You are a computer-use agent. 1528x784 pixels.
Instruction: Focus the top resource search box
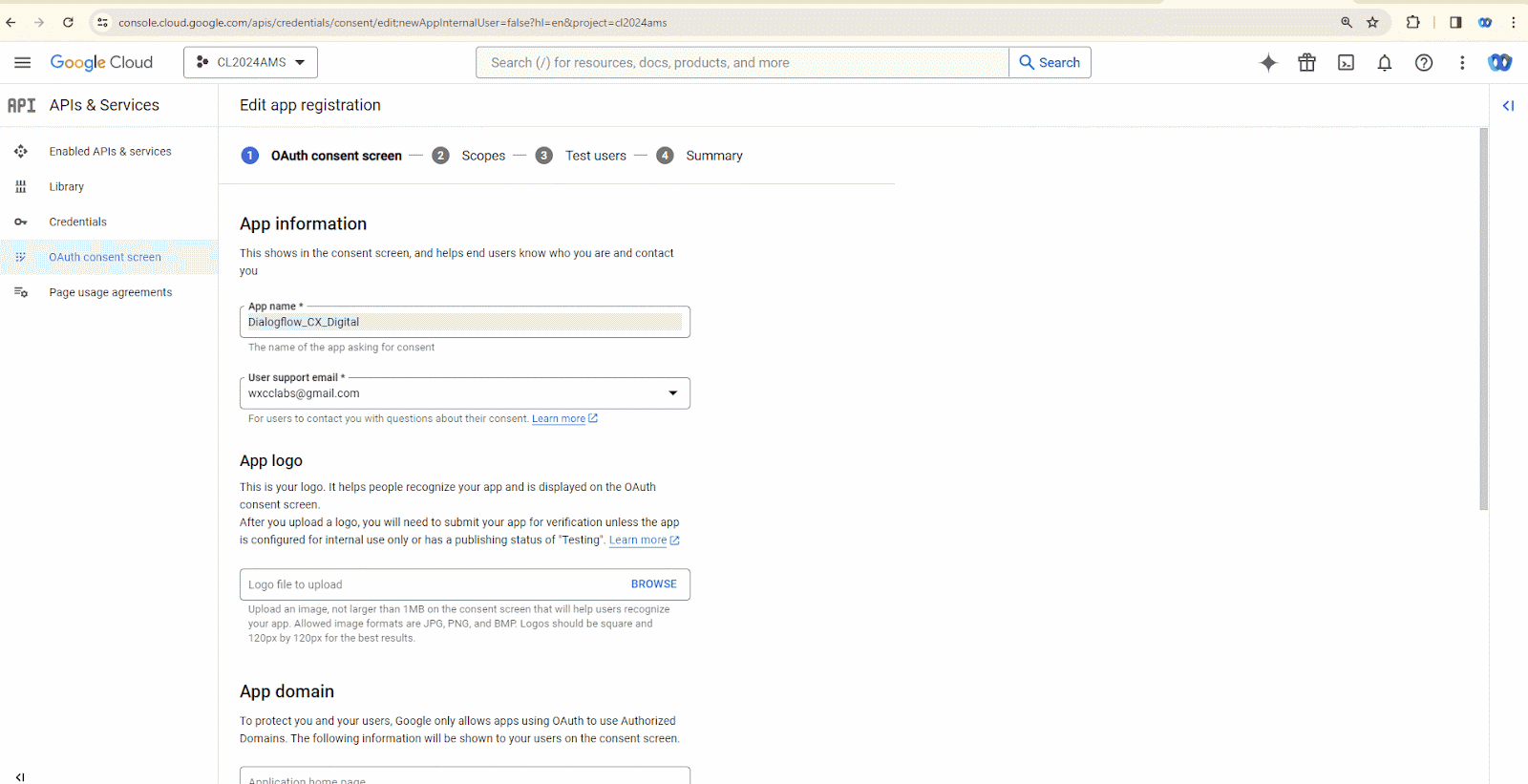[742, 62]
